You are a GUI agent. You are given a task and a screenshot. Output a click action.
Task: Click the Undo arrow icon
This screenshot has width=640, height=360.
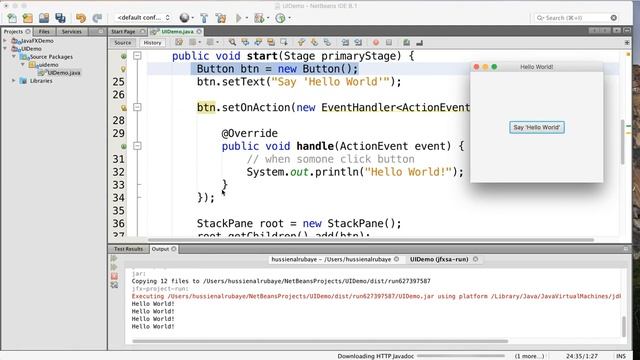click(81, 18)
